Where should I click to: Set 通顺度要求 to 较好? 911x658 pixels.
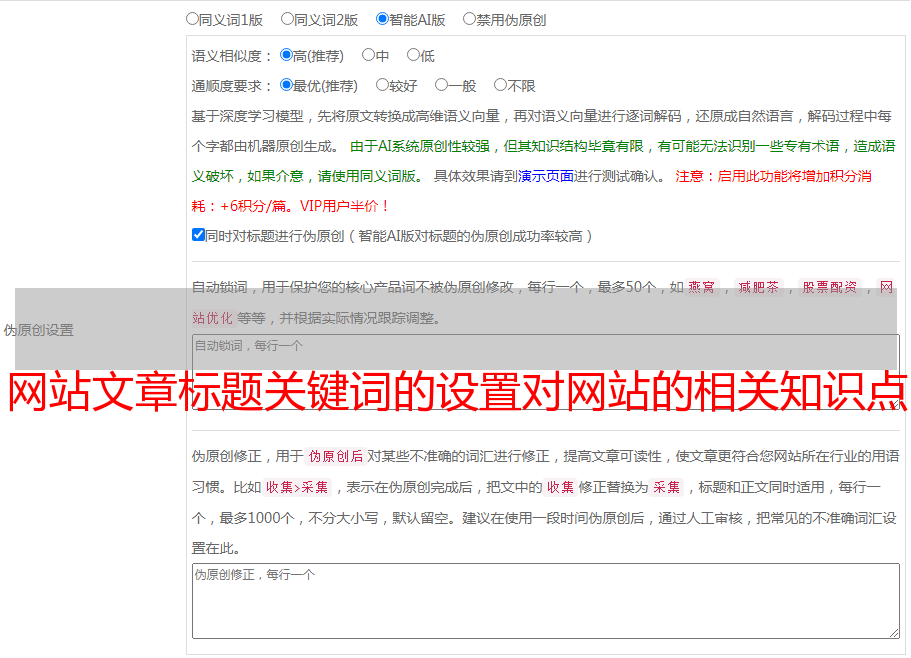point(382,85)
